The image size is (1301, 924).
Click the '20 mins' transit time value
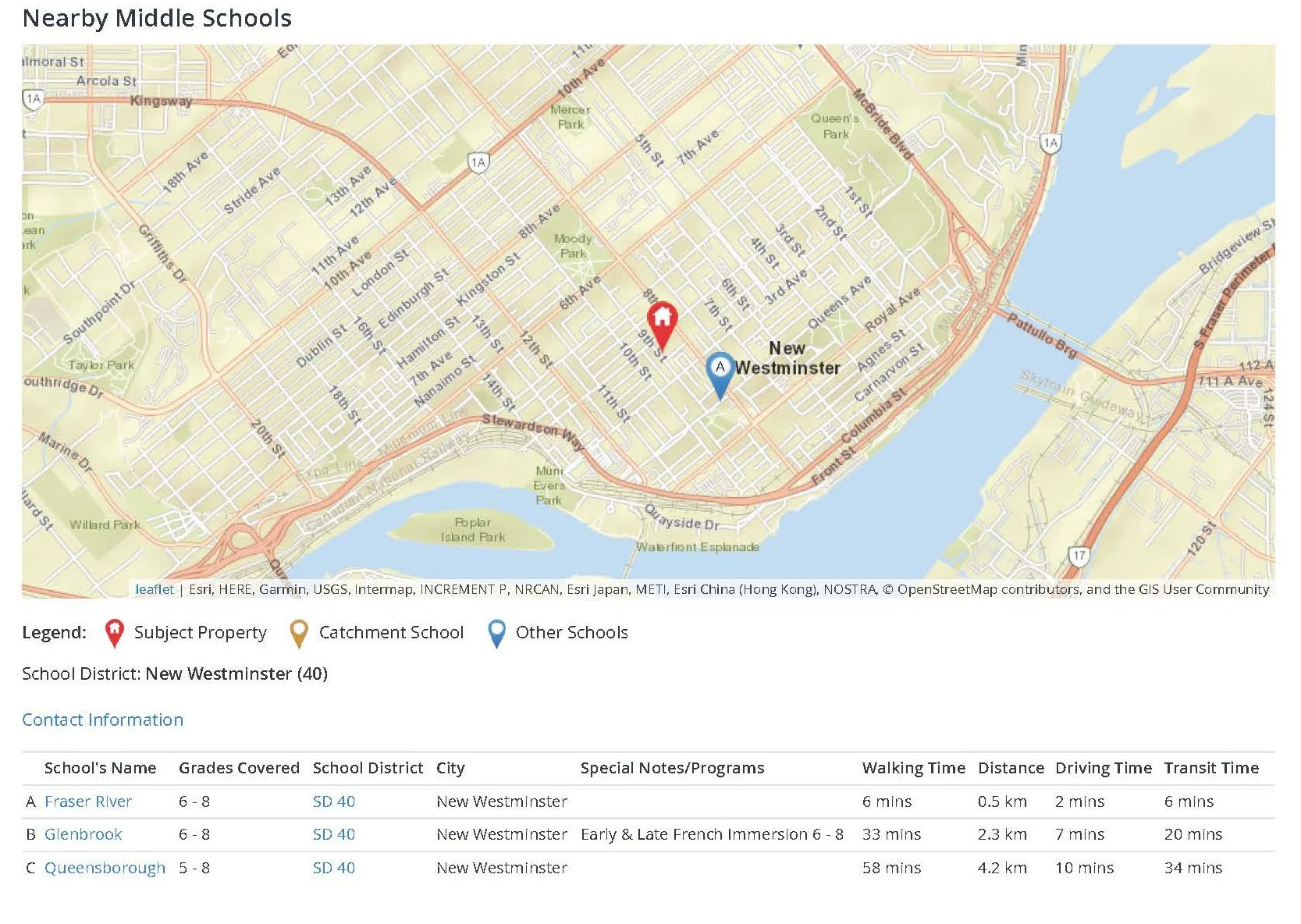click(x=1193, y=834)
